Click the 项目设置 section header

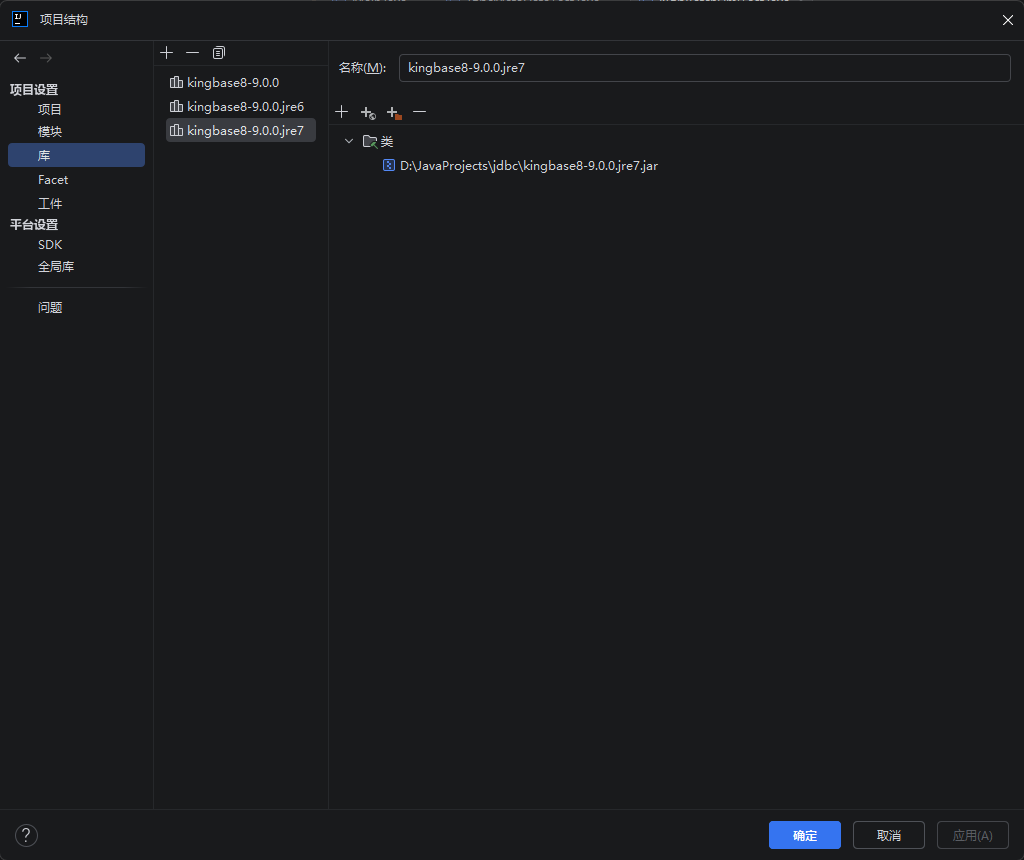click(34, 89)
